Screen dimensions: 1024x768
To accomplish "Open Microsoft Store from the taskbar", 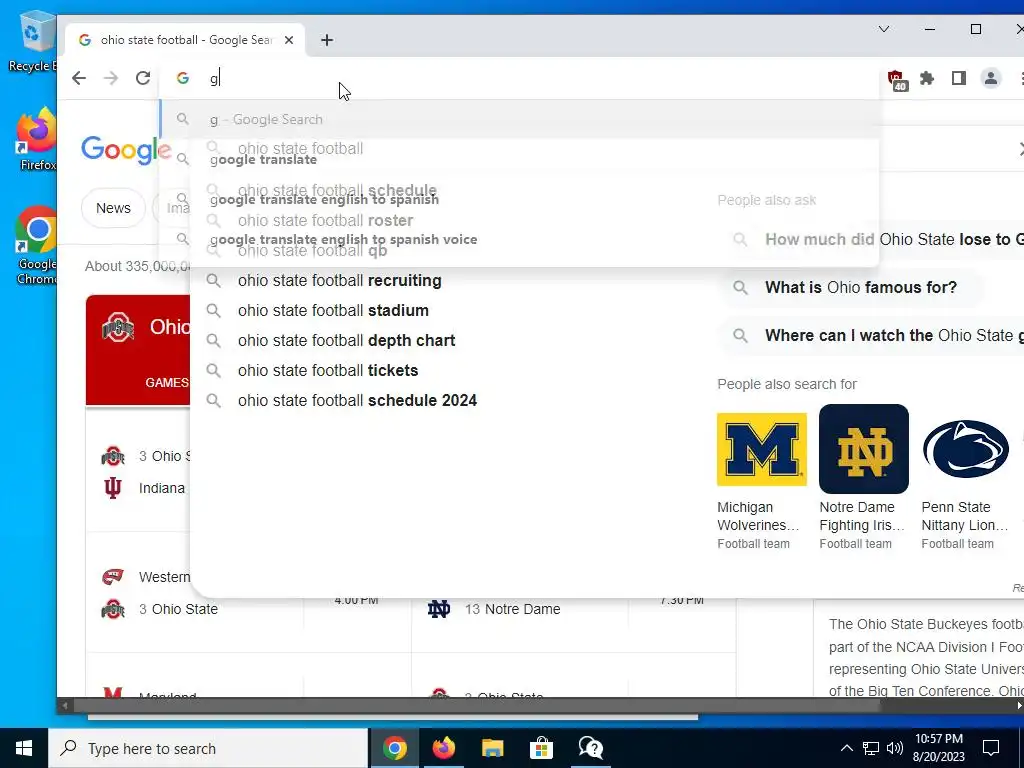I will pos(541,748).
